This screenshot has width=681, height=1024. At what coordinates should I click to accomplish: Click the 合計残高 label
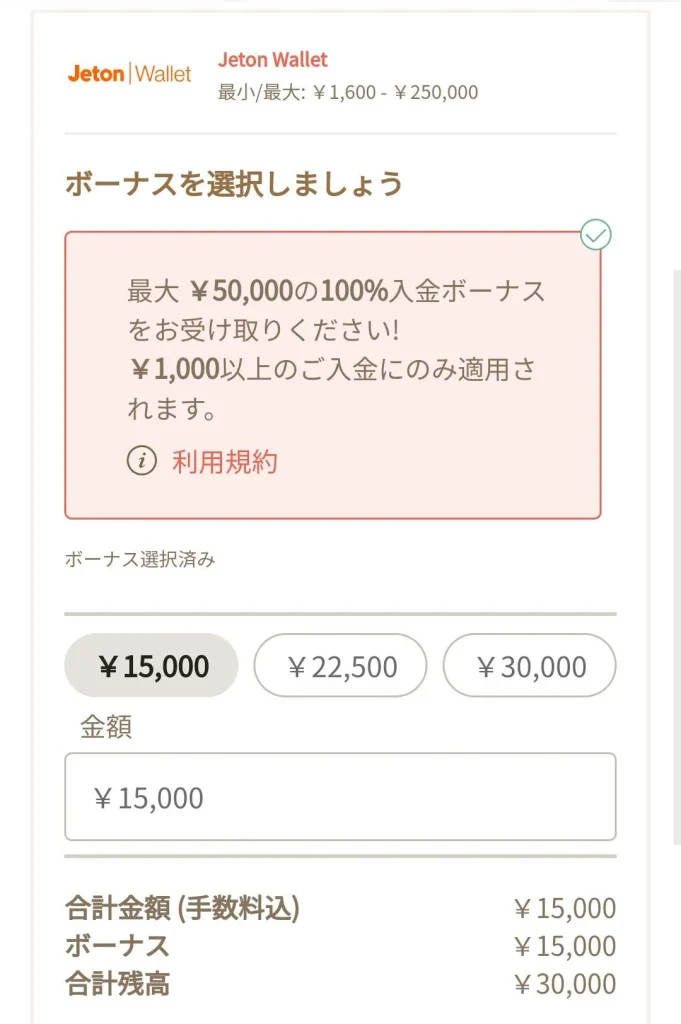tap(117, 984)
